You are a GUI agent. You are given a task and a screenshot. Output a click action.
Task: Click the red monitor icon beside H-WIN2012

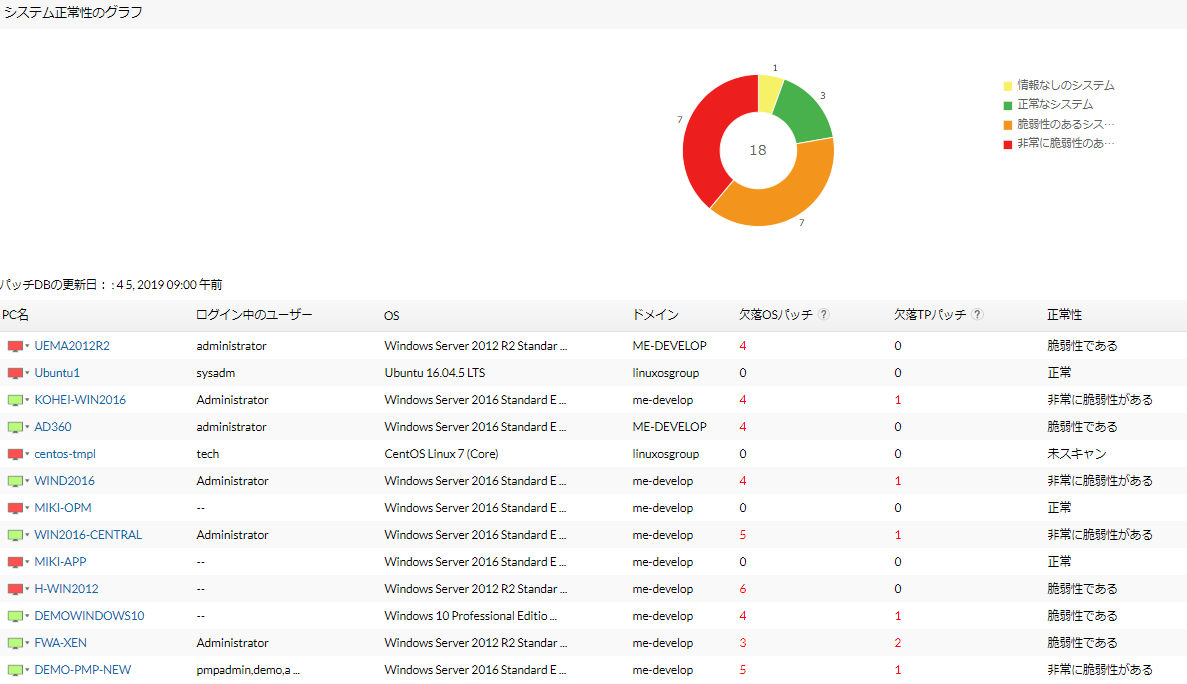14,589
